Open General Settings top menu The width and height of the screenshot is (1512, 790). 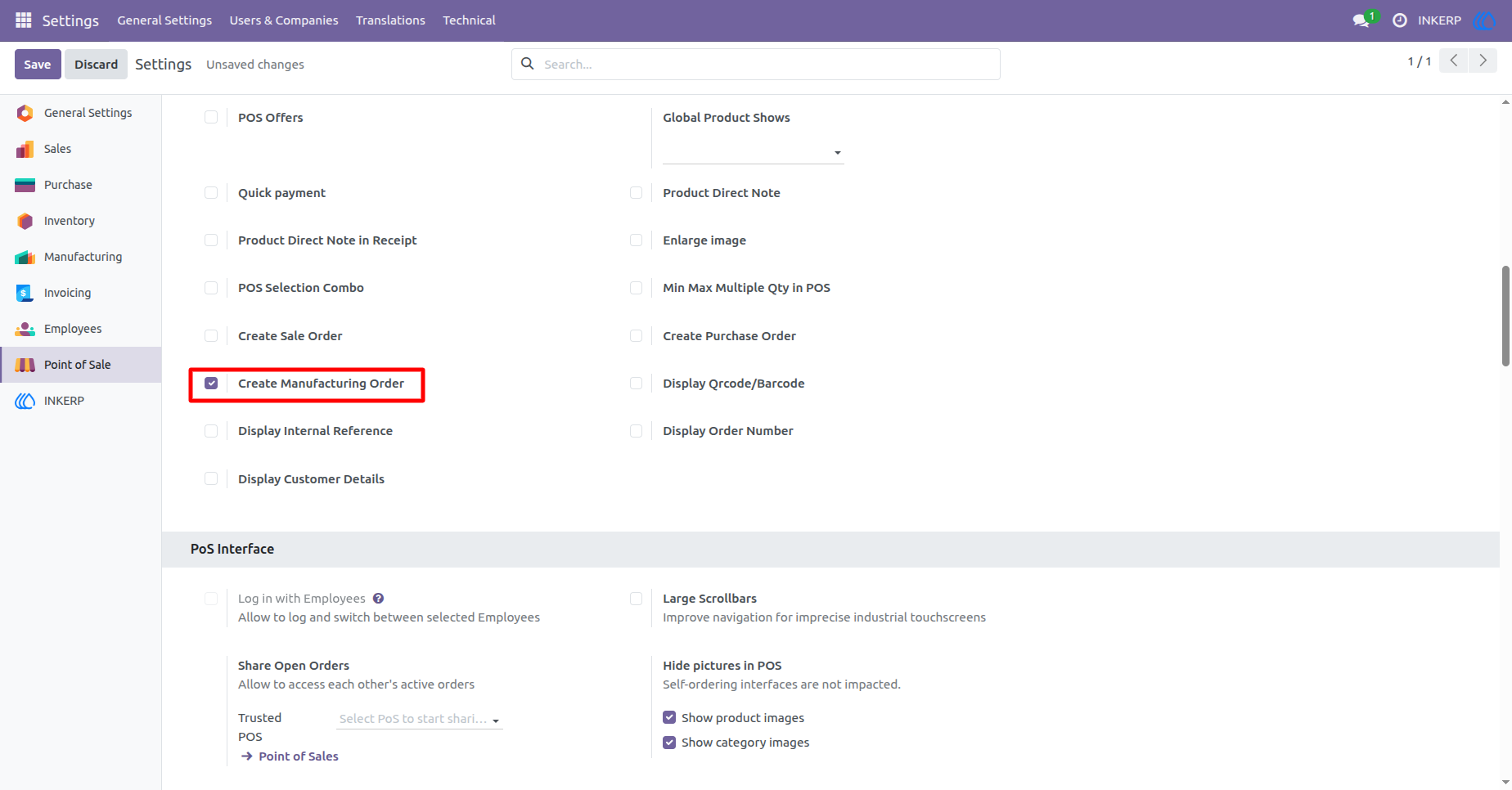click(164, 20)
